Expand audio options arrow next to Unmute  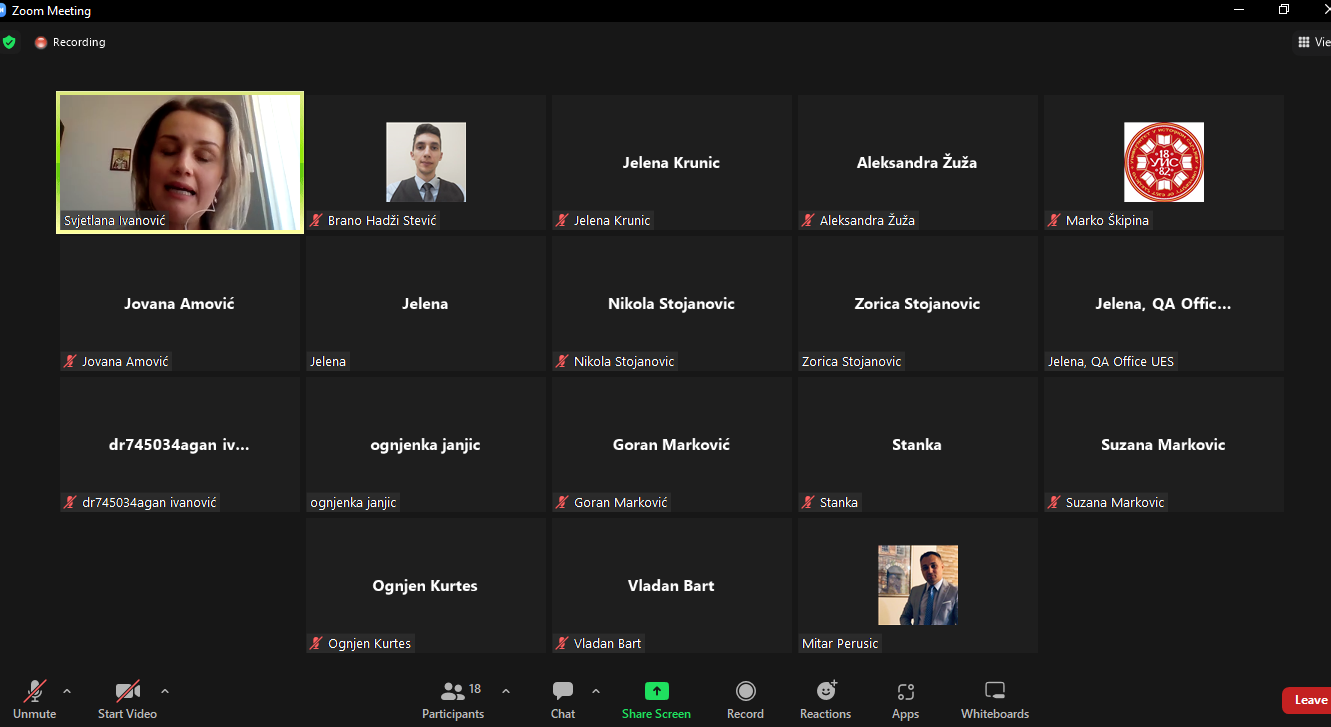[x=67, y=691]
